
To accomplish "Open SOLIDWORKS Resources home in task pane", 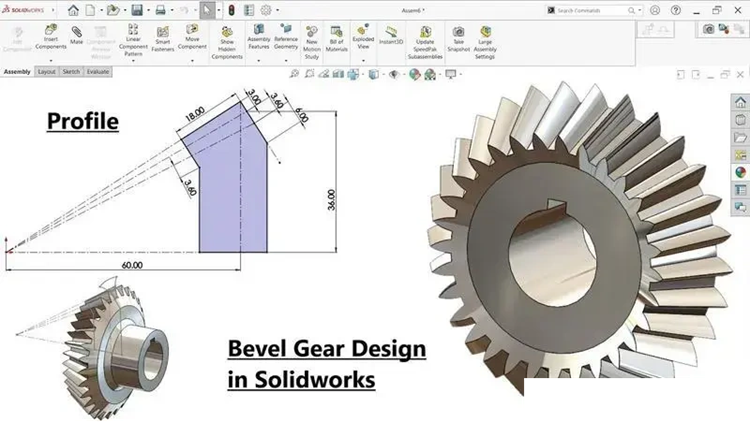I will pyautogui.click(x=740, y=102).
